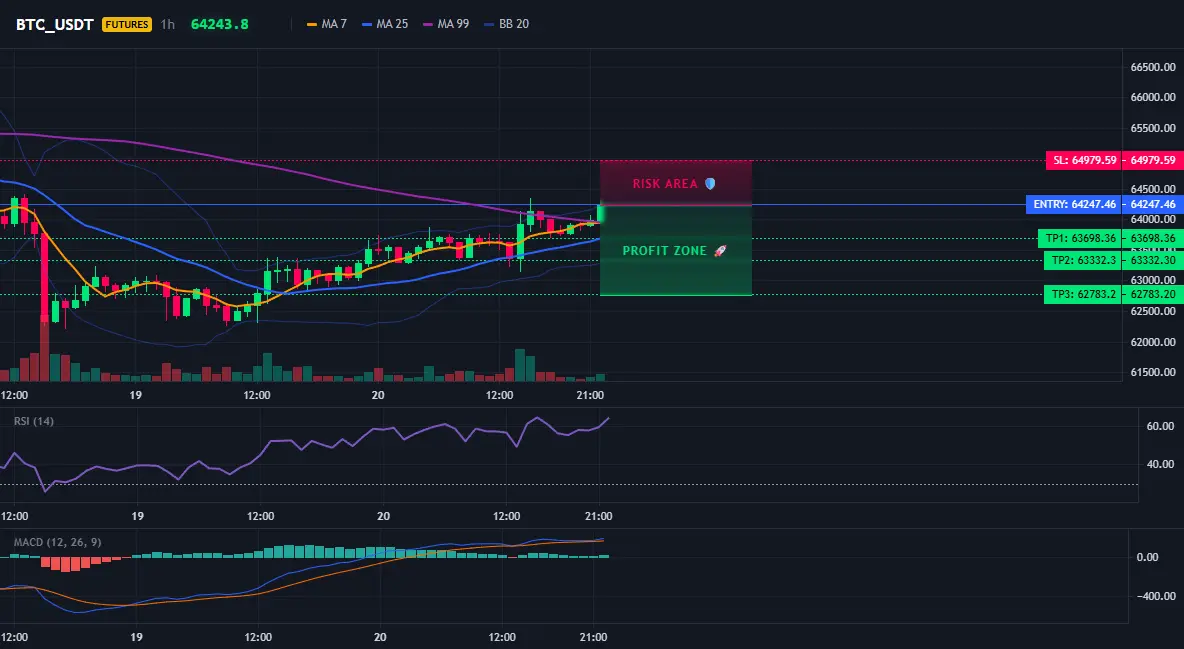Toggle the MA 25 legend entry
1184x649 pixels.
(385, 24)
